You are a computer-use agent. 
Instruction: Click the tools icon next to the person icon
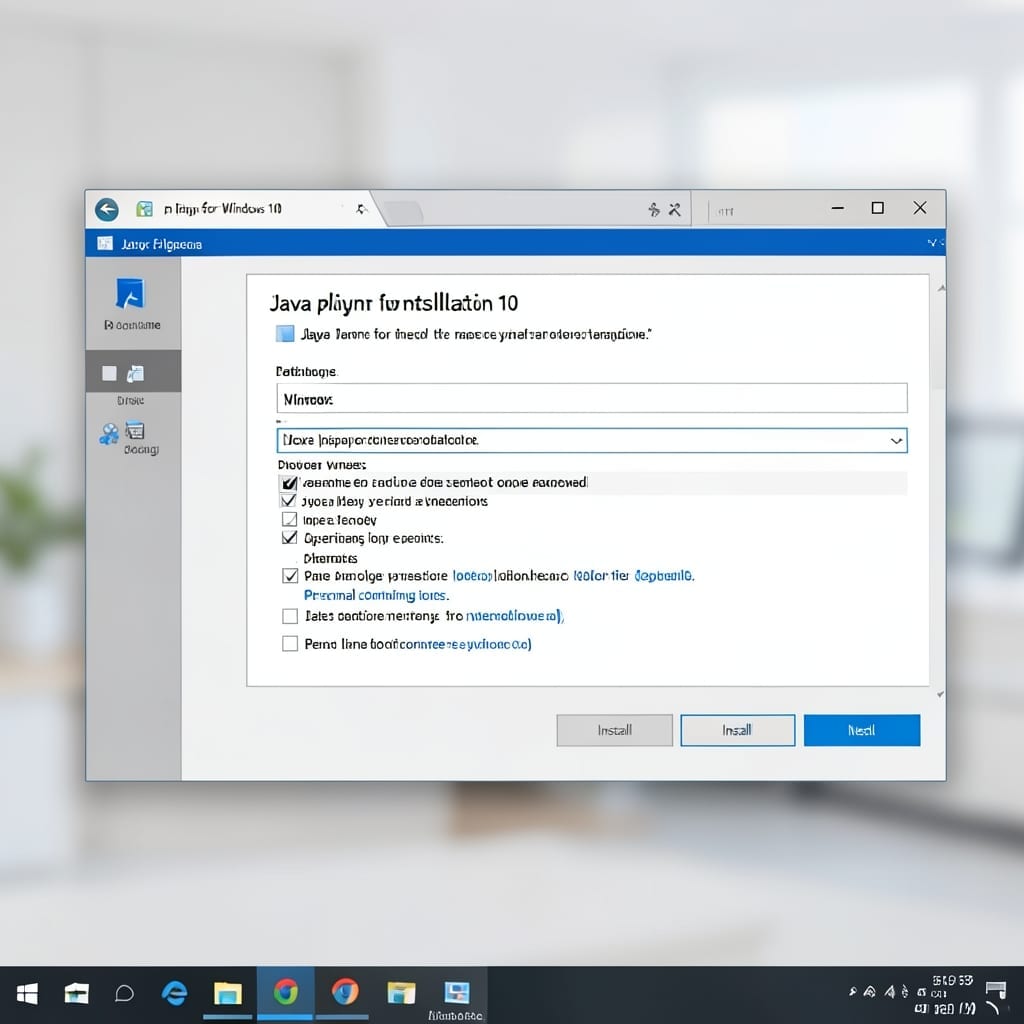coord(674,210)
